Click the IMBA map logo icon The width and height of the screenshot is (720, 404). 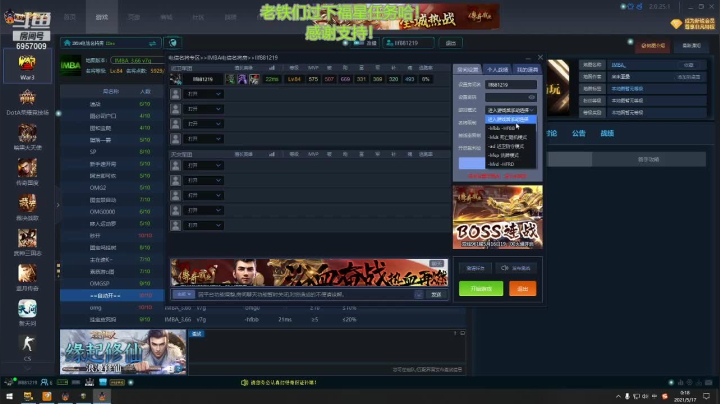[x=71, y=65]
